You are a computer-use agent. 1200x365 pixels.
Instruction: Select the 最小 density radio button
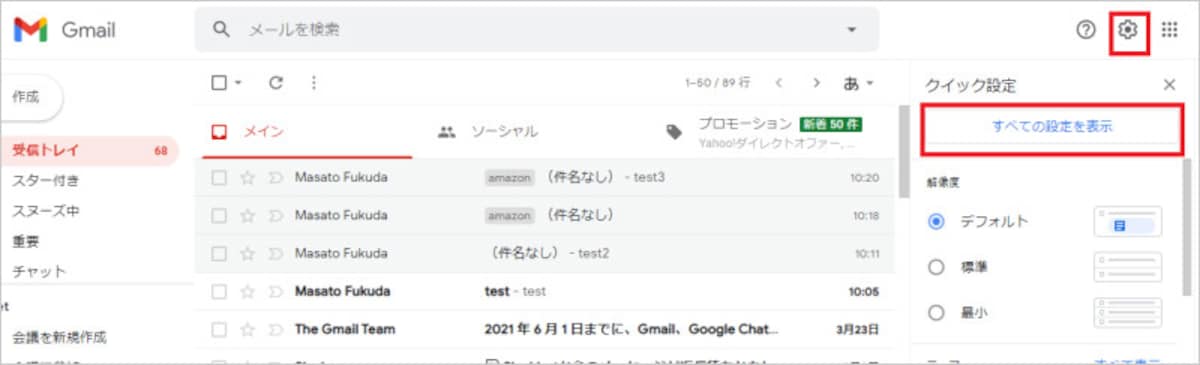(x=936, y=313)
